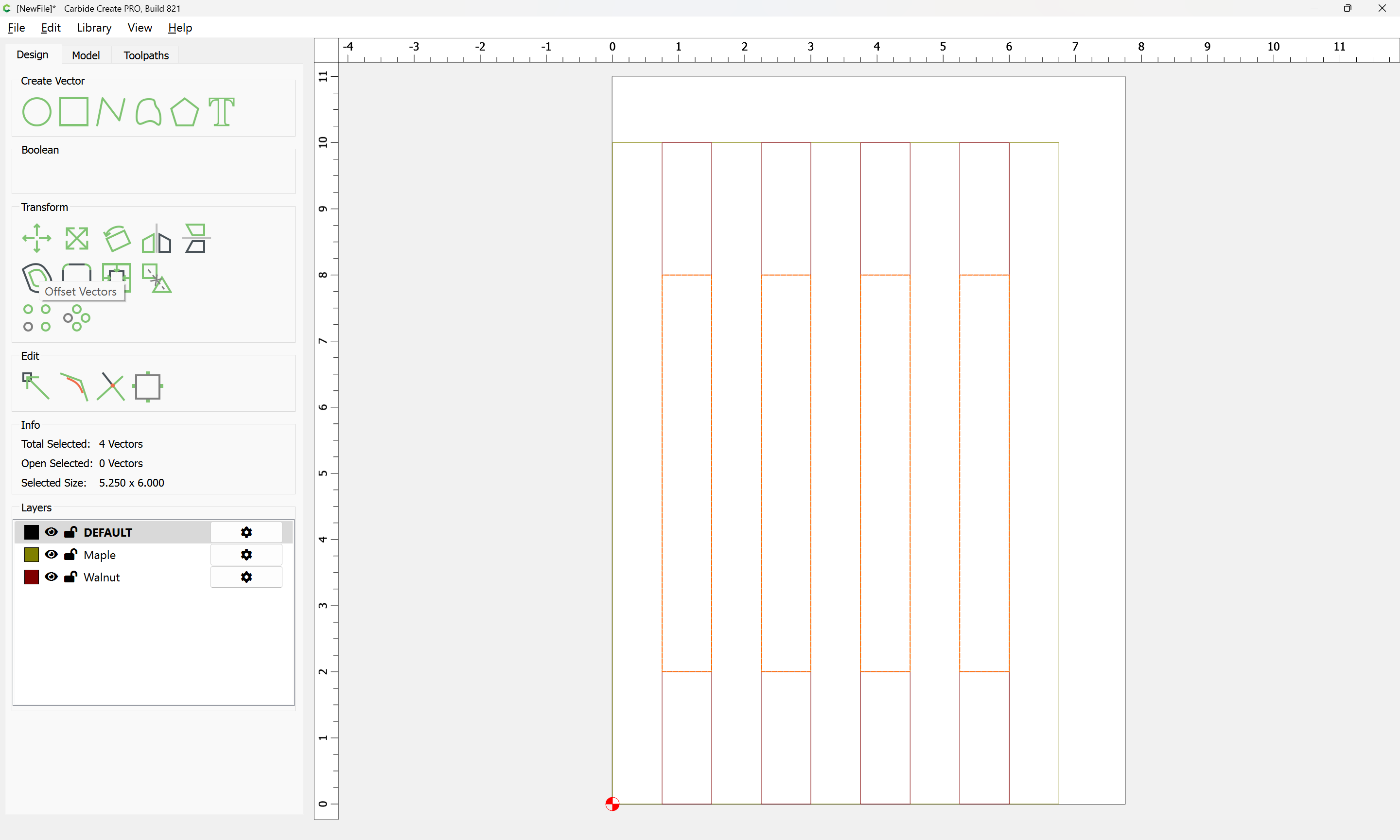Open settings gear for Walnut layer
This screenshot has height=840, width=1400.
click(x=246, y=577)
